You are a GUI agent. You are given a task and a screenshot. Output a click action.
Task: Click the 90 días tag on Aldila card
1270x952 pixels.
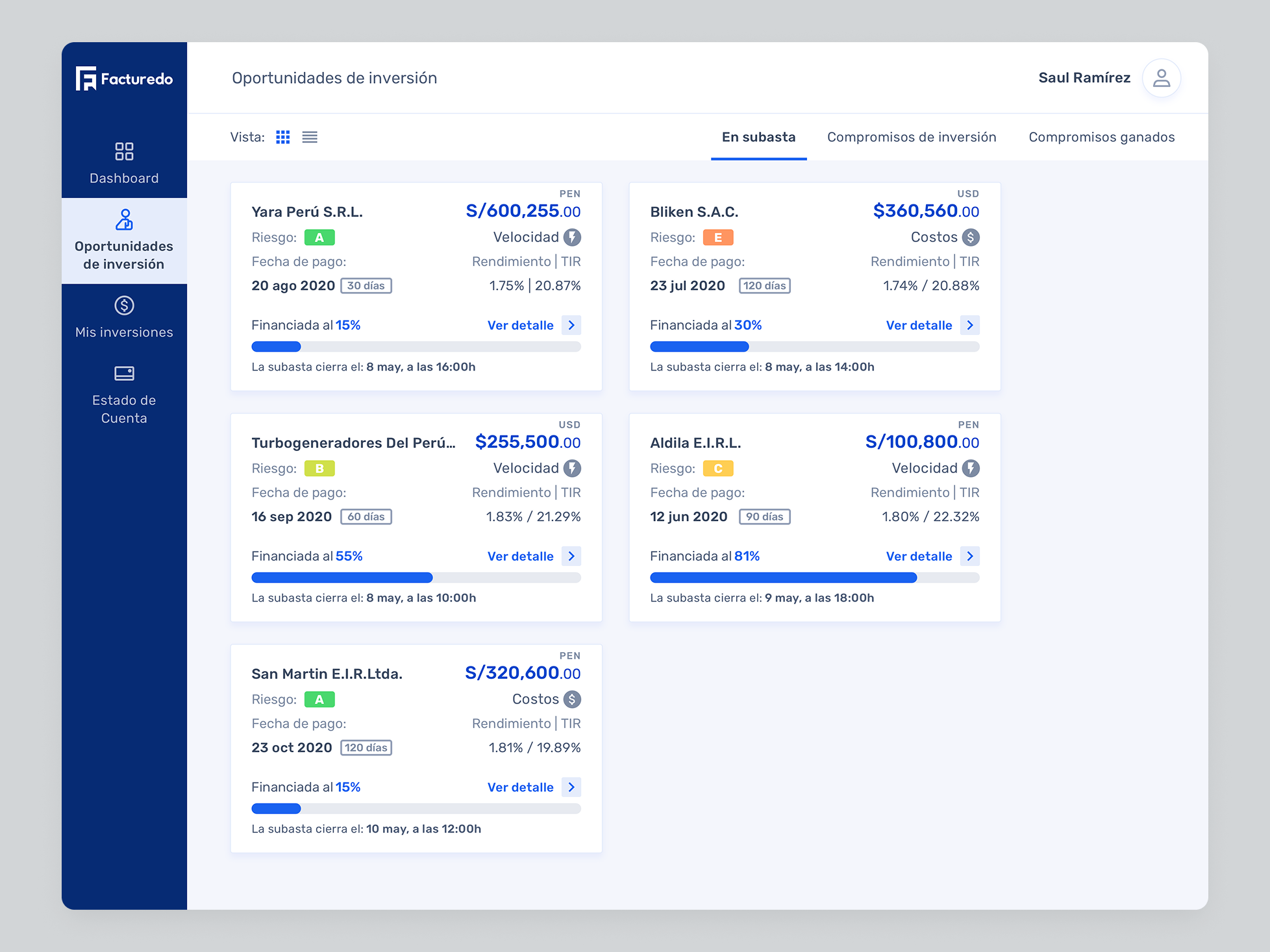765,517
